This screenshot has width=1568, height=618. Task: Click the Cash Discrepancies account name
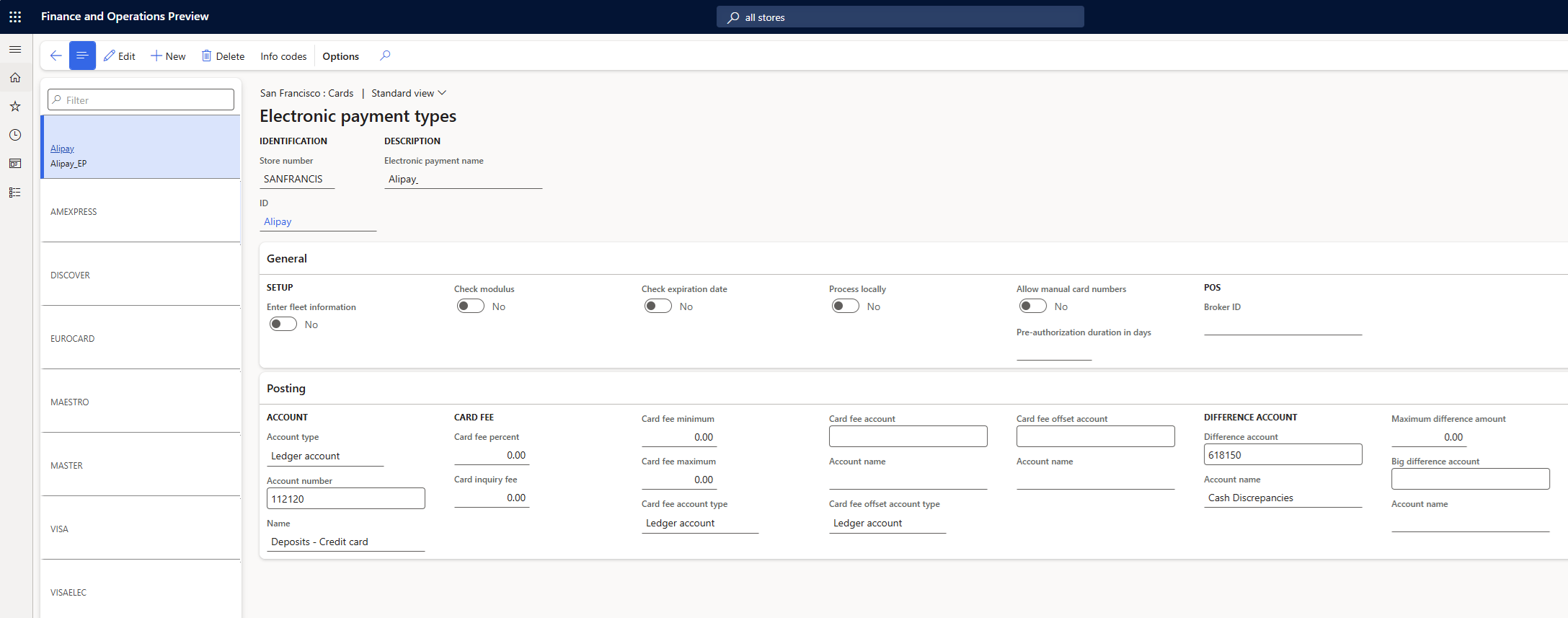pyautogui.click(x=1283, y=498)
